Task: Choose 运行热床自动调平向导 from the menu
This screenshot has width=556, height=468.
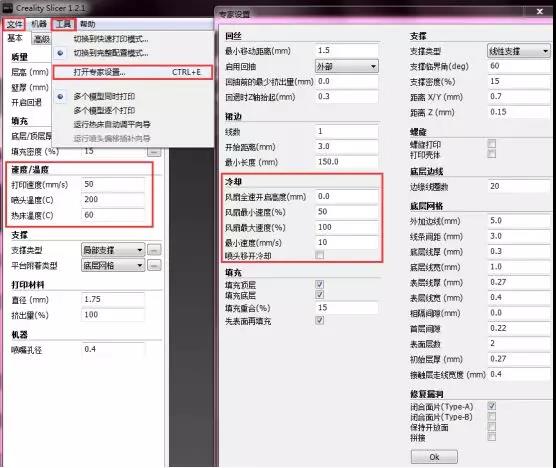Action: pos(112,124)
